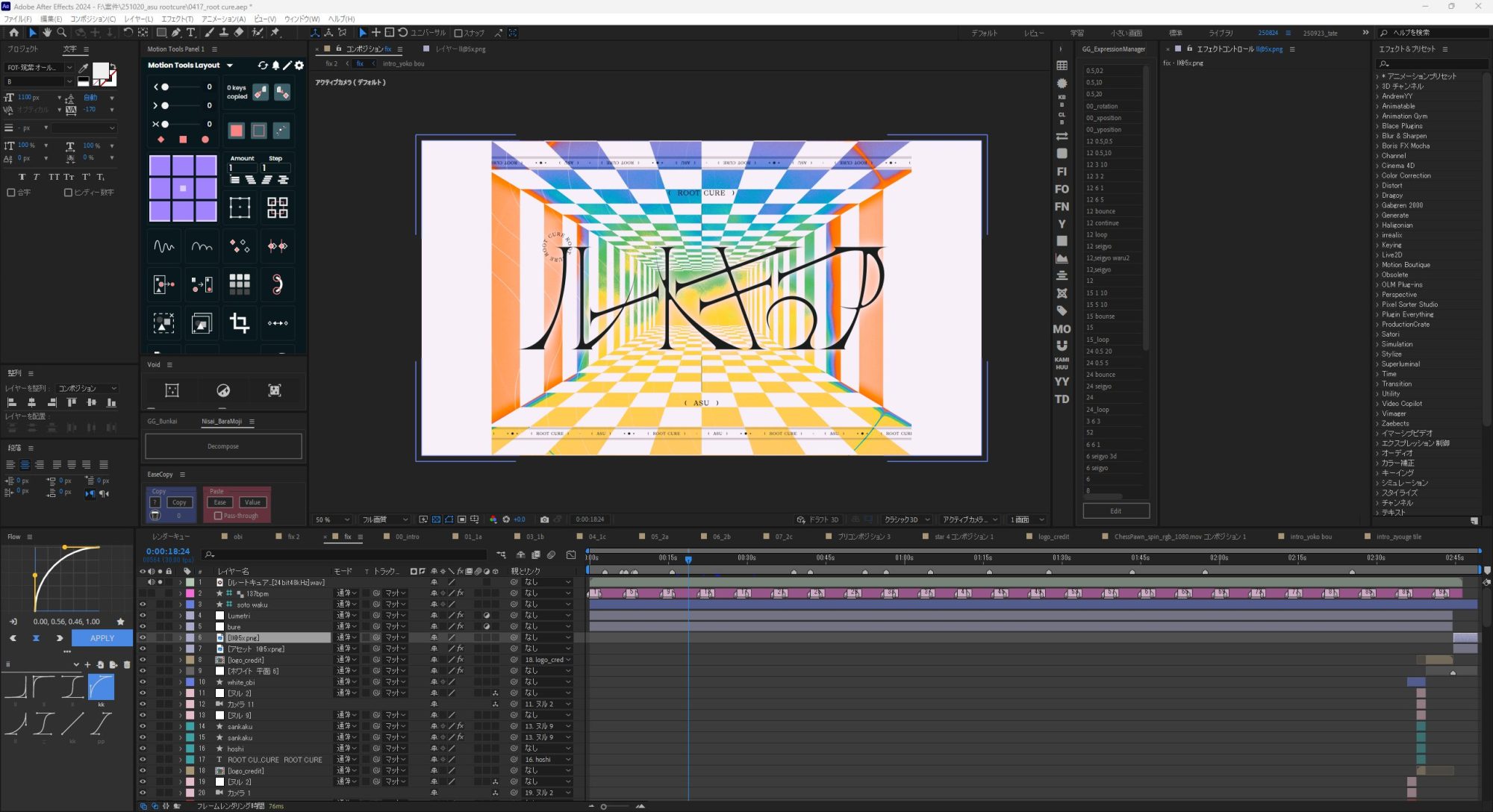1493x812 pixels.
Task: Click the Home icon in the toolbar
Action: tap(14, 33)
